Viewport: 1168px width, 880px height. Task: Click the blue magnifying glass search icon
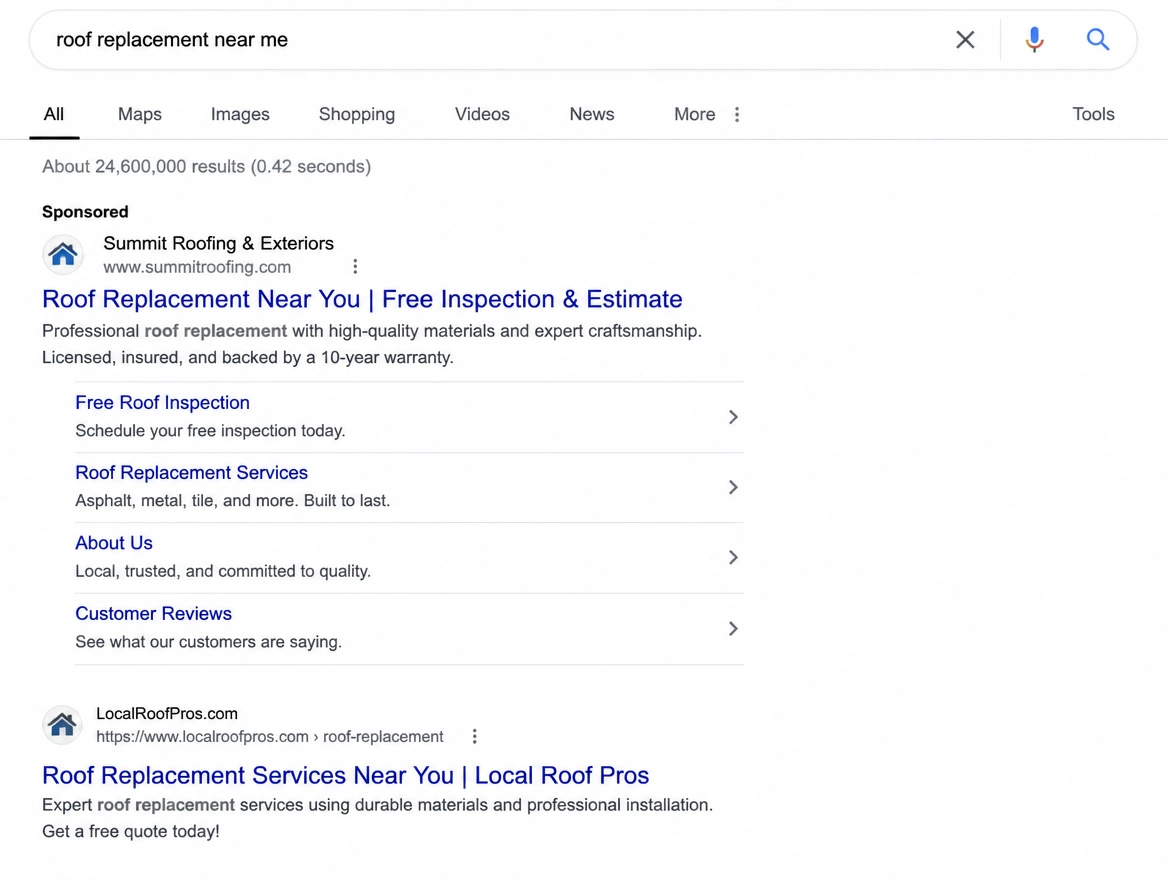click(1097, 39)
